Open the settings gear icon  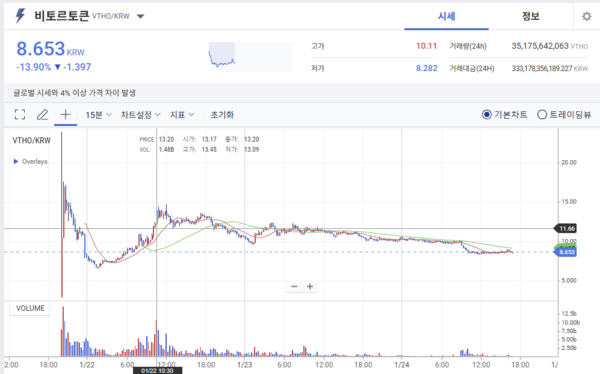click(587, 16)
